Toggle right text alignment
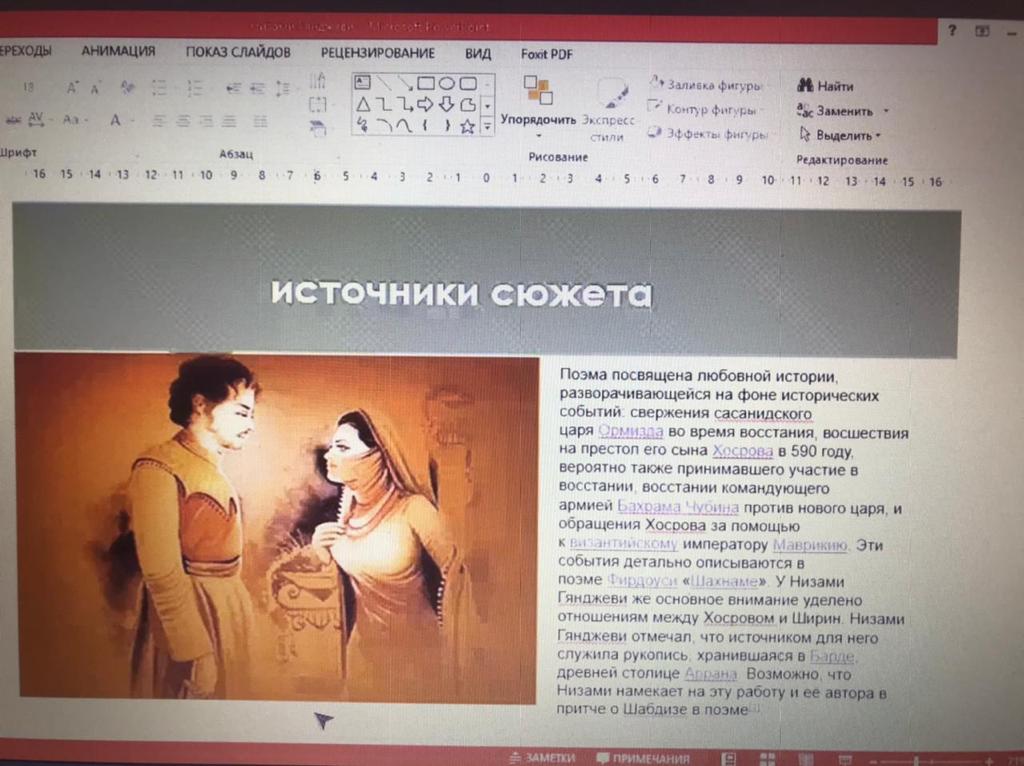This screenshot has height=766, width=1024. [x=206, y=121]
